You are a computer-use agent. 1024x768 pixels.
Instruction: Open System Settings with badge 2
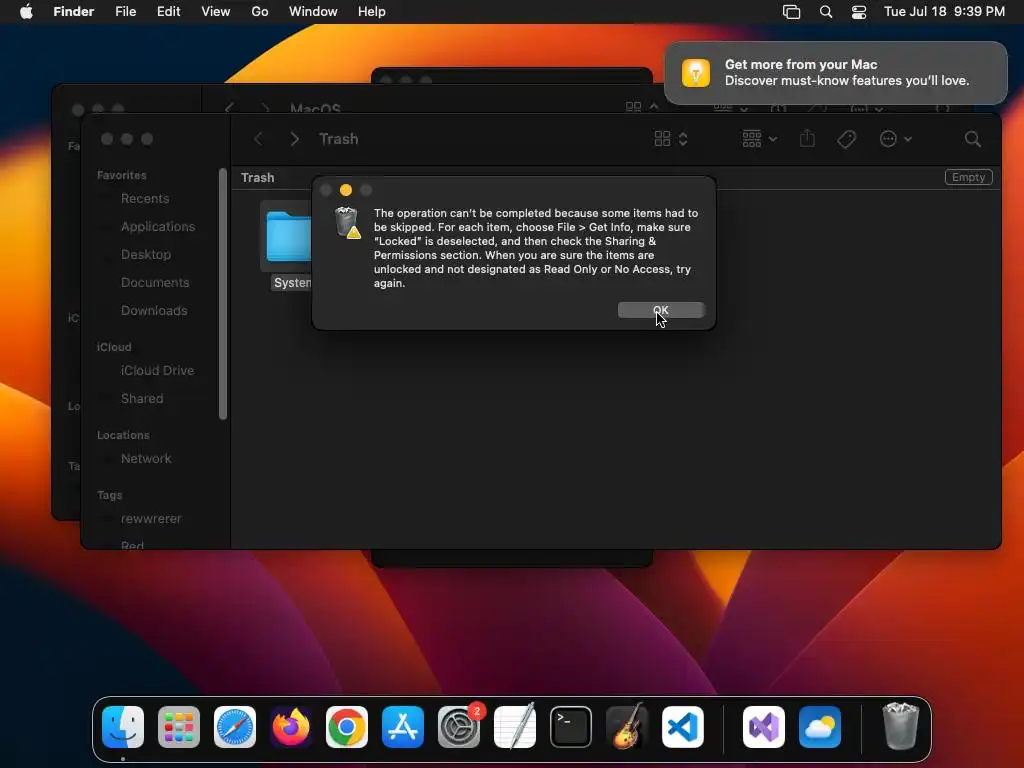point(459,726)
